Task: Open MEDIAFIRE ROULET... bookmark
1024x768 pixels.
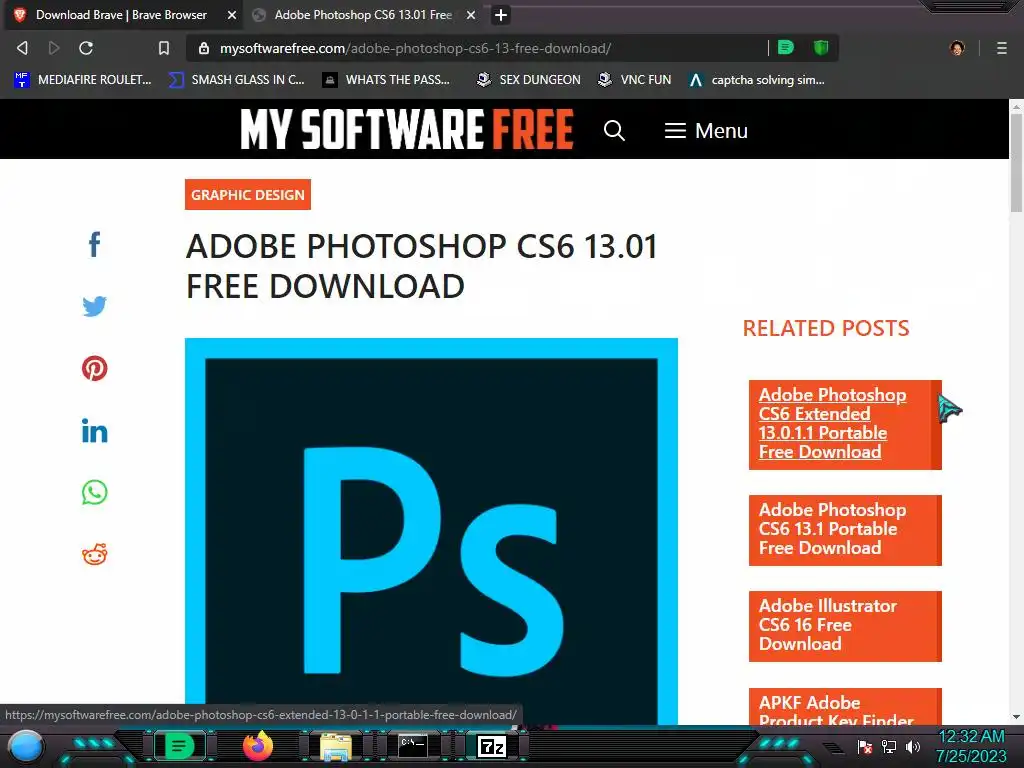Action: (x=83, y=80)
